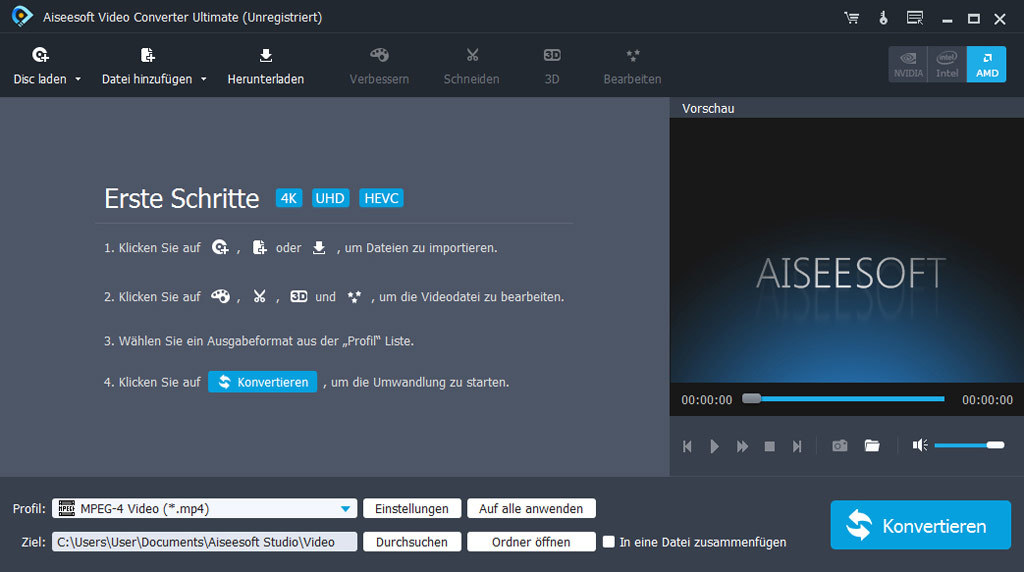Image resolution: width=1024 pixels, height=572 pixels.
Task: Open the Bearbeiten edit tool
Action: (x=632, y=67)
